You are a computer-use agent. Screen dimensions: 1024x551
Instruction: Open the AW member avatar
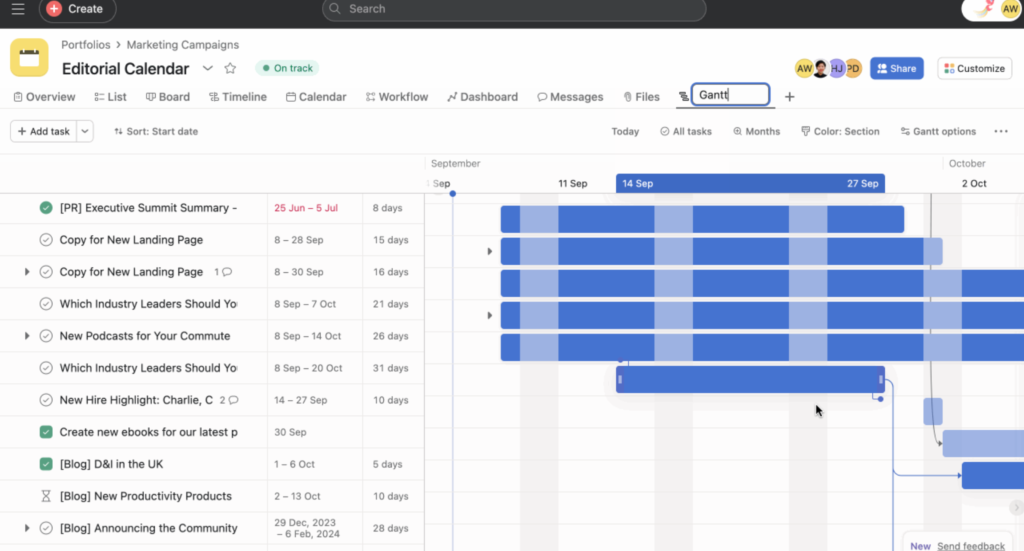[x=804, y=69]
